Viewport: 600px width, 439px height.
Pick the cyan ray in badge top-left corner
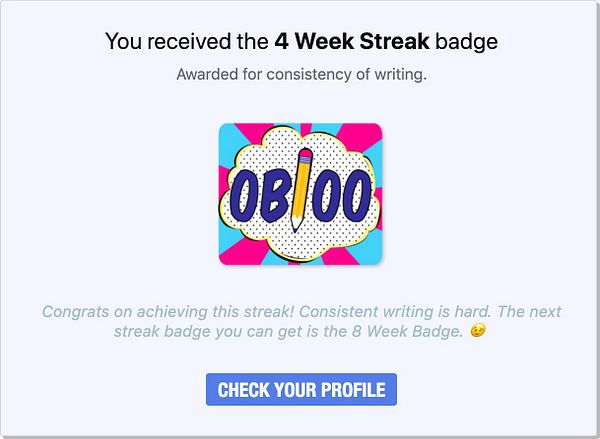coord(229,140)
